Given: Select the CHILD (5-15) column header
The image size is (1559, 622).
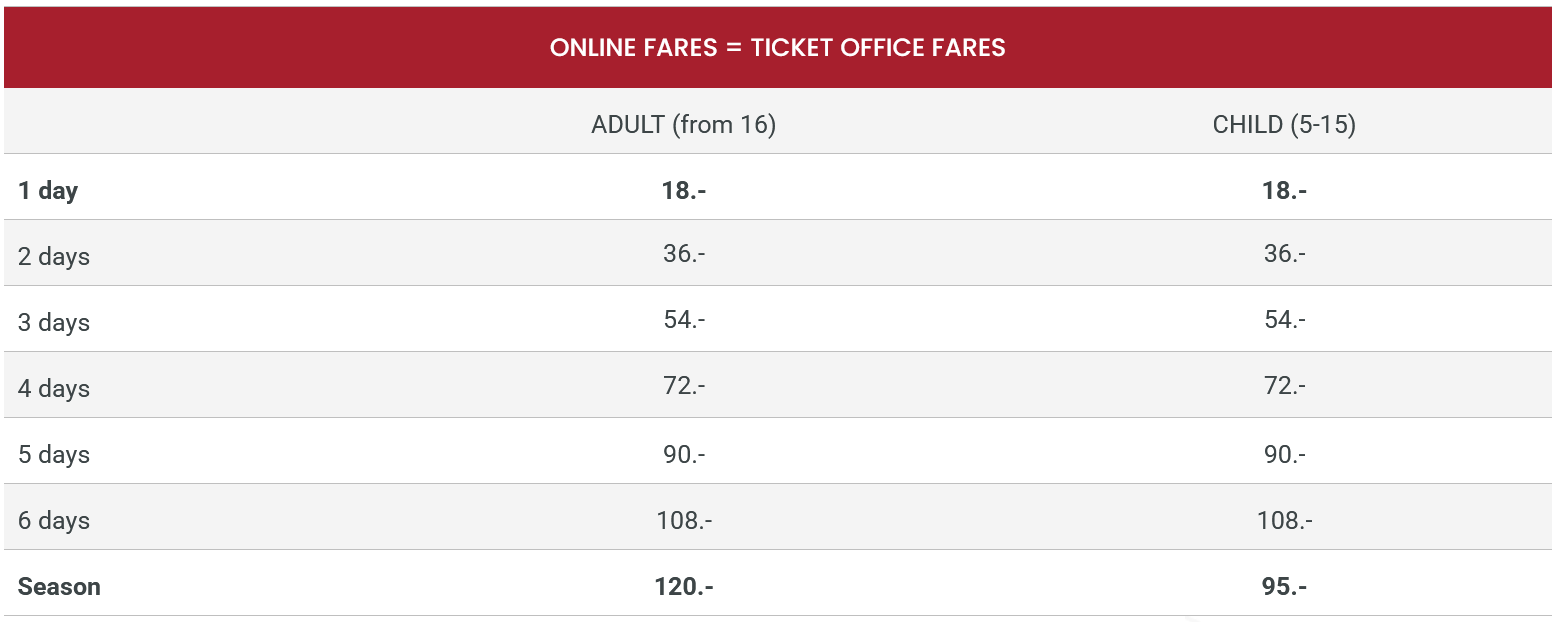Looking at the screenshot, I should pos(1283,125).
